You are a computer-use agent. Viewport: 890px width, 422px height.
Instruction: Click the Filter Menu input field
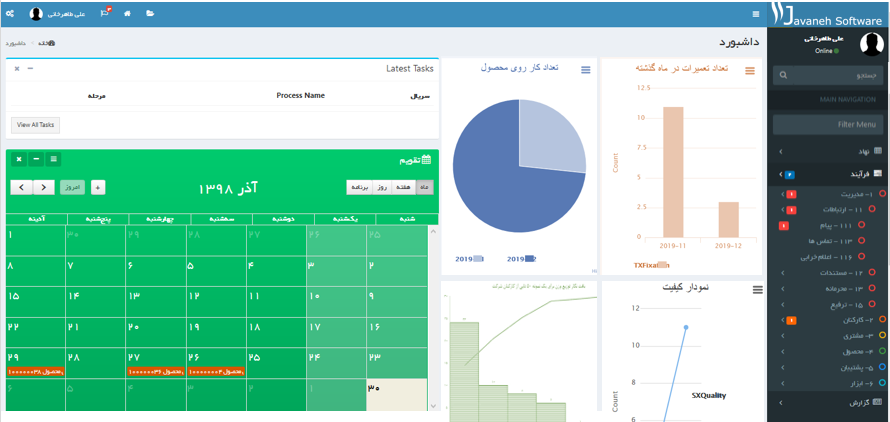827,124
